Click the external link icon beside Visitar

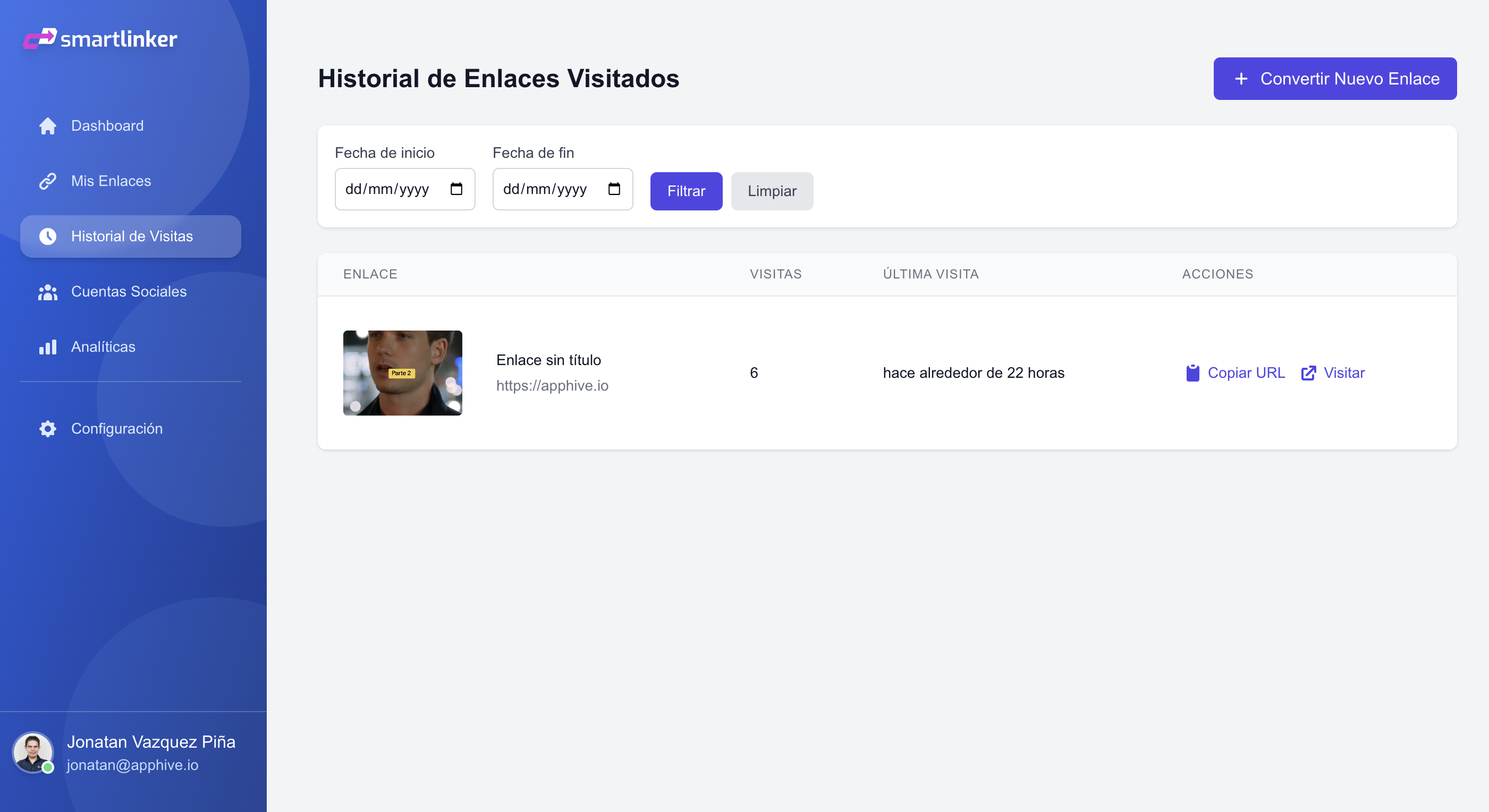pyautogui.click(x=1309, y=373)
